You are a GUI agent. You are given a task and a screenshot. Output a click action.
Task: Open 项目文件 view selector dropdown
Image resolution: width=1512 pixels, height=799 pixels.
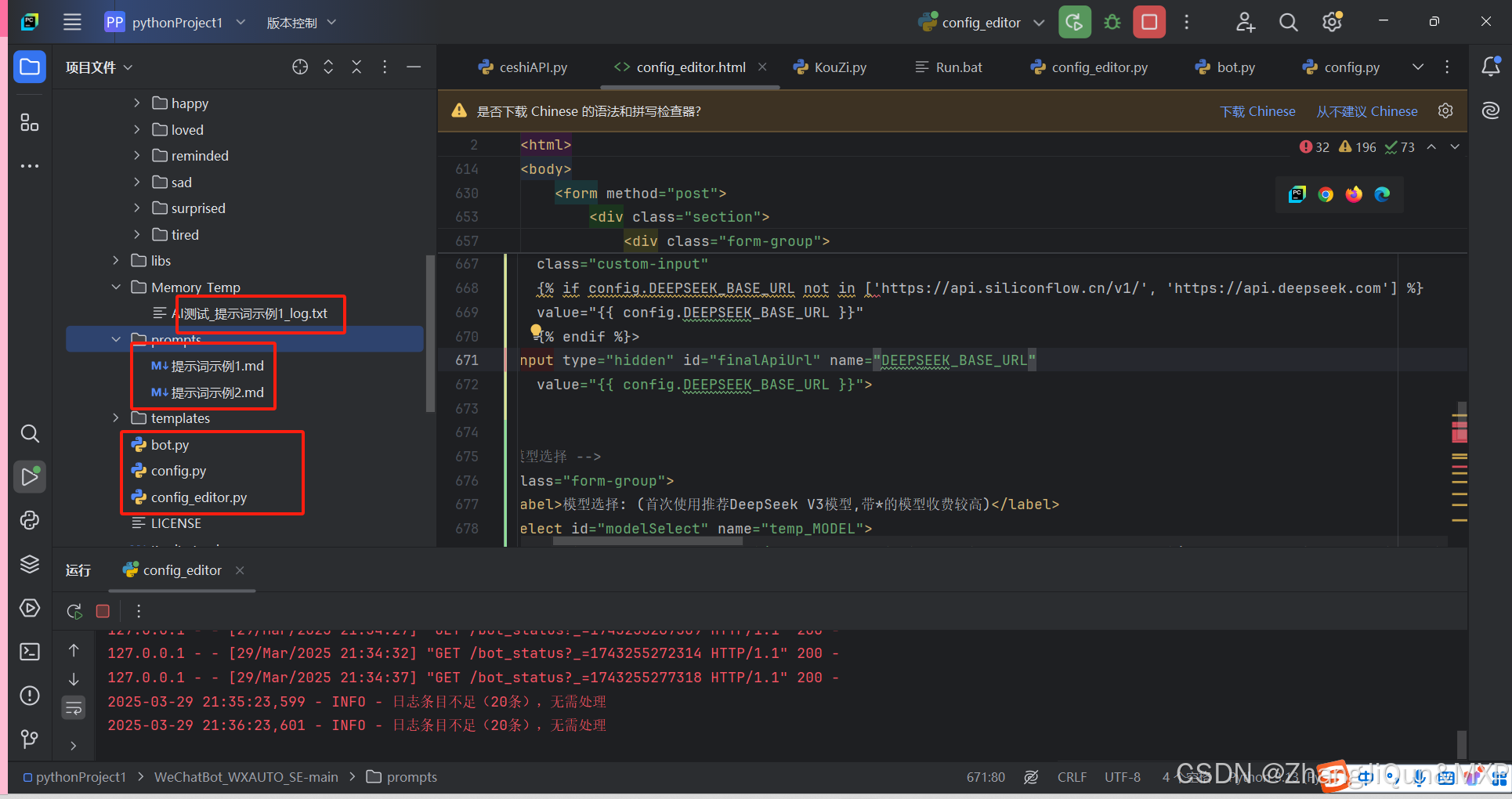[x=99, y=67]
